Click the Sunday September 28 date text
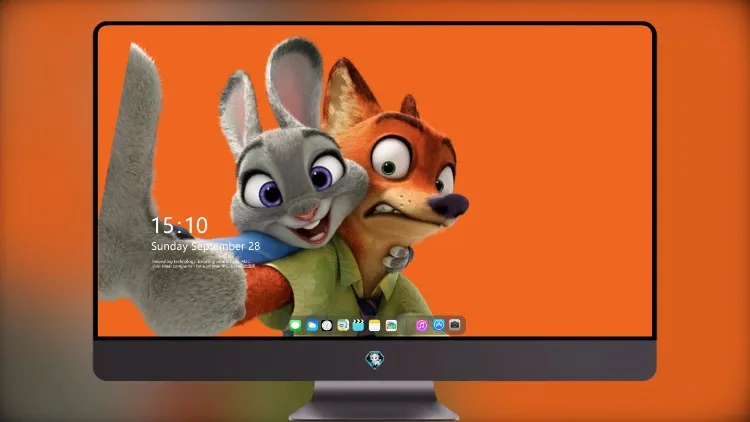Image resolution: width=750 pixels, height=422 pixels. tap(206, 246)
